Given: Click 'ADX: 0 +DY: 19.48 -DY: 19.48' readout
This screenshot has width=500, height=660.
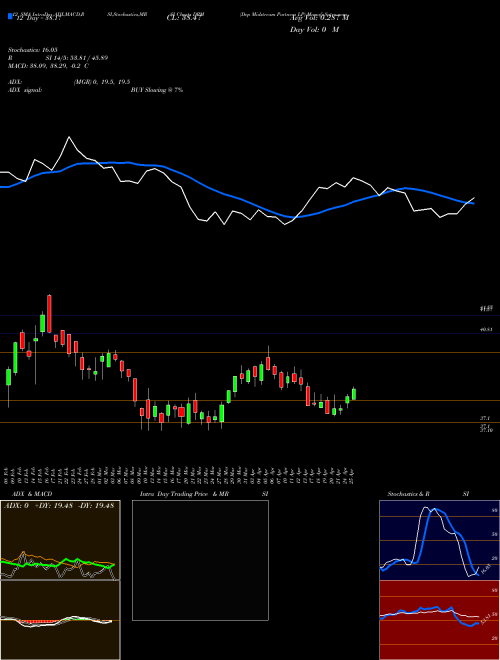Looking at the screenshot, I should tap(59, 506).
